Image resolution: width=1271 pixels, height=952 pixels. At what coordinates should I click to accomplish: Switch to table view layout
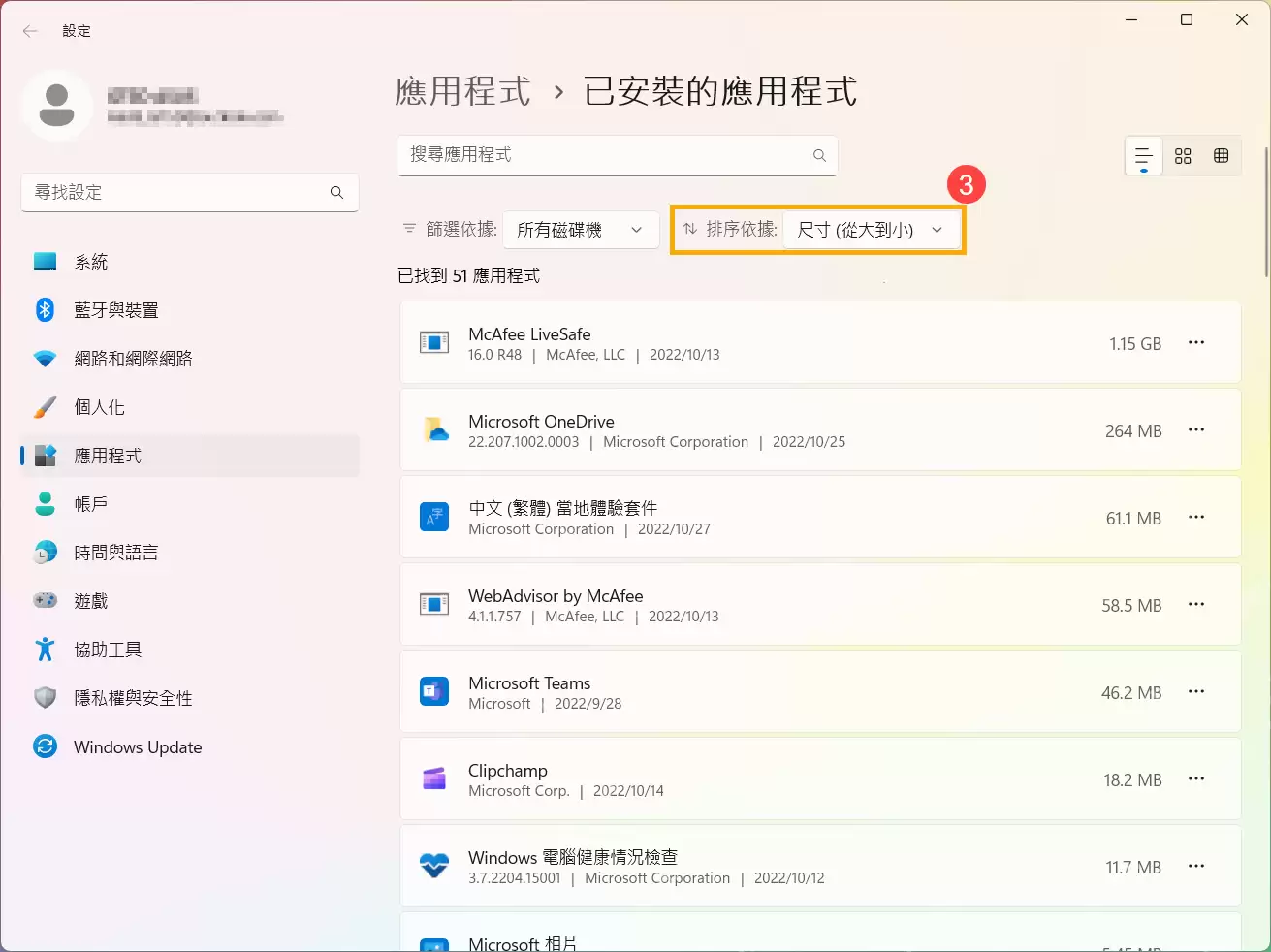(x=1222, y=156)
